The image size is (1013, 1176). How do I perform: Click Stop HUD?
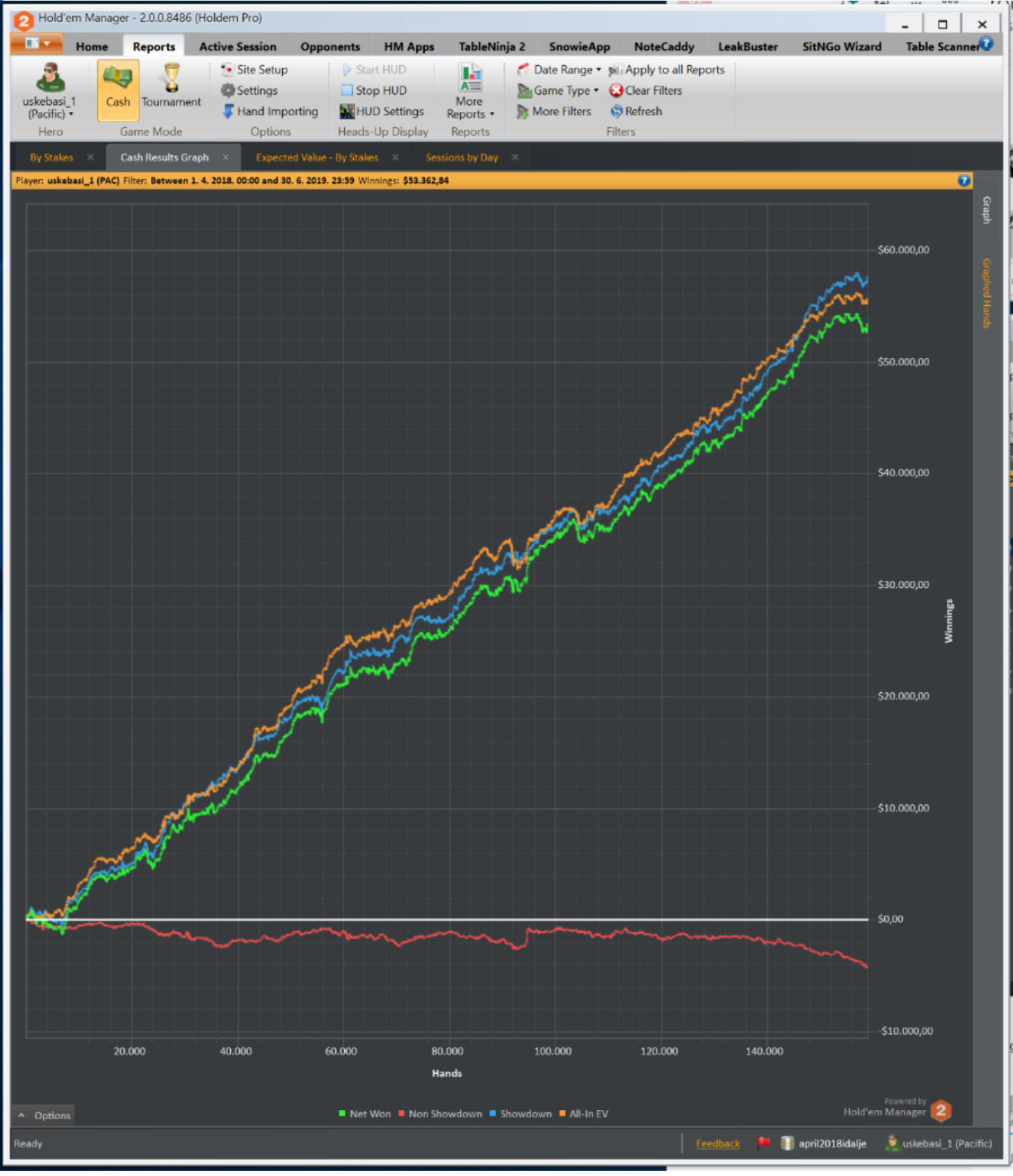374,90
